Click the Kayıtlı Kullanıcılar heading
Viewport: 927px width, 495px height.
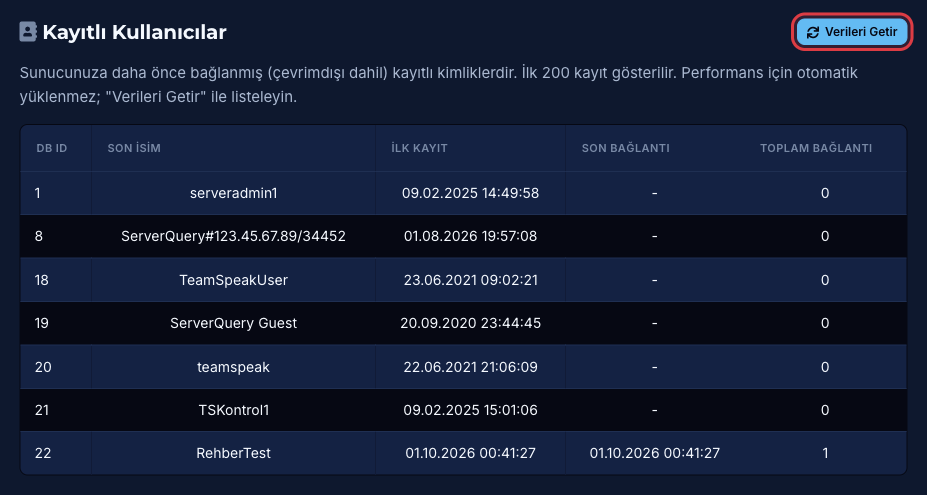pos(135,32)
